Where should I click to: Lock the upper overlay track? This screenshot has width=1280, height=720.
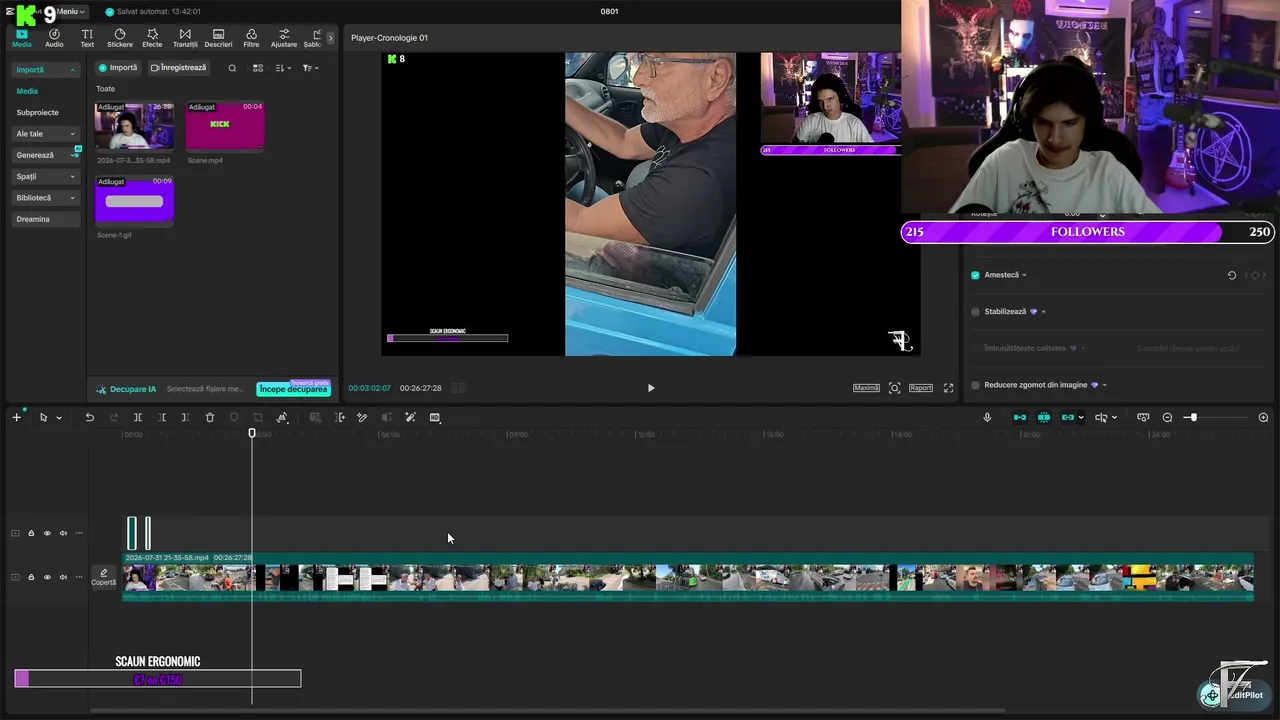31,533
